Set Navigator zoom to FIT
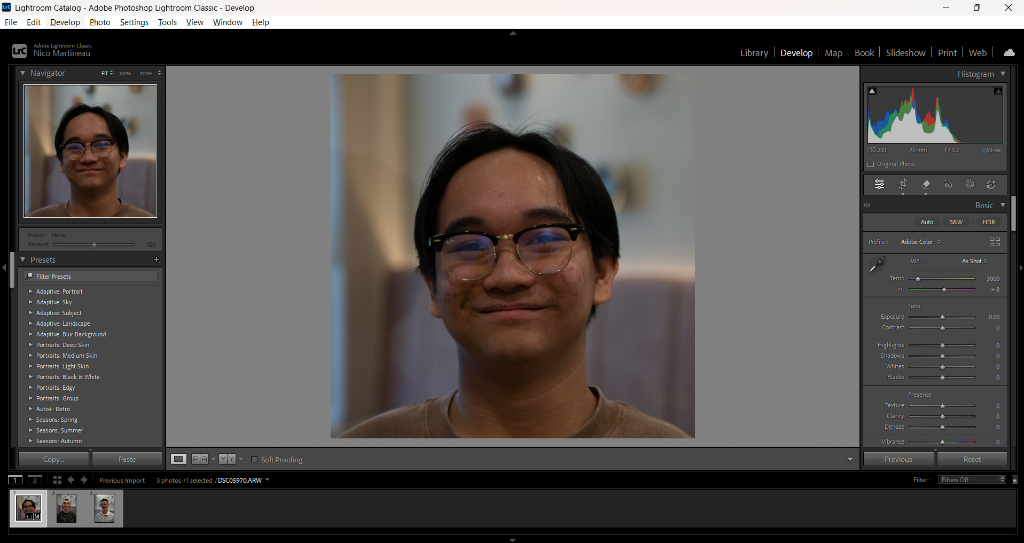Viewport: 1024px width, 543px height. click(x=104, y=73)
